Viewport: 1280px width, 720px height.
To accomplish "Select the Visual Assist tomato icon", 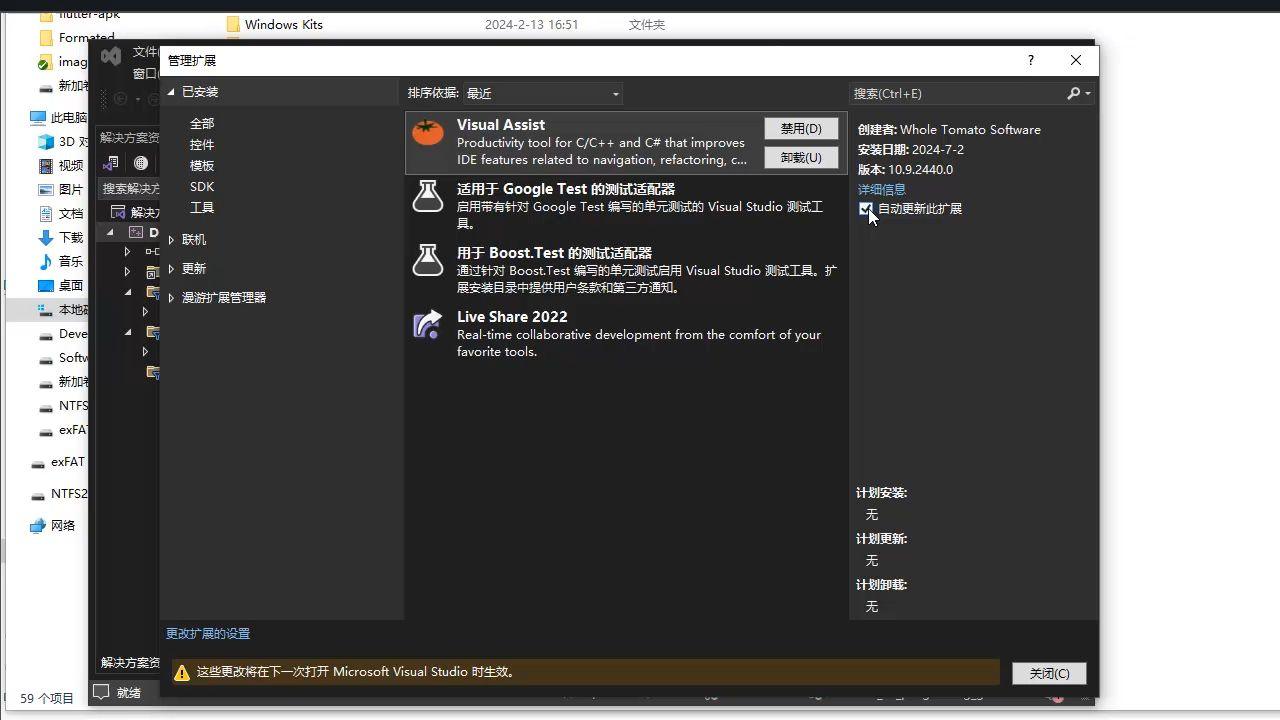I will pos(428,132).
